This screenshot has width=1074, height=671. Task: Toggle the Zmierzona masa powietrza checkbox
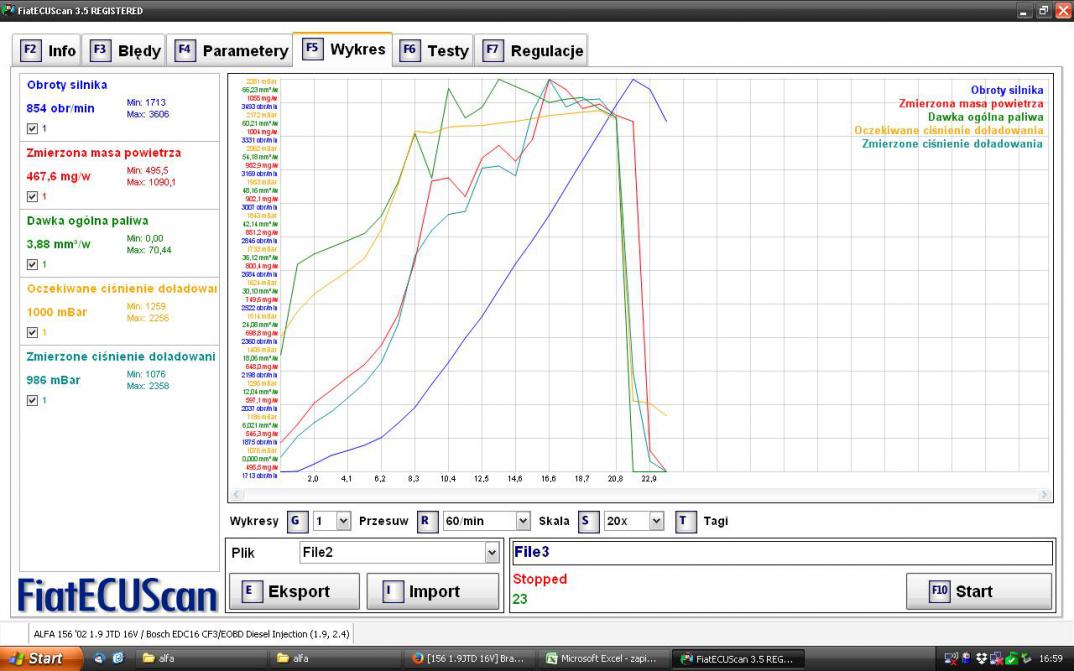(x=32, y=197)
